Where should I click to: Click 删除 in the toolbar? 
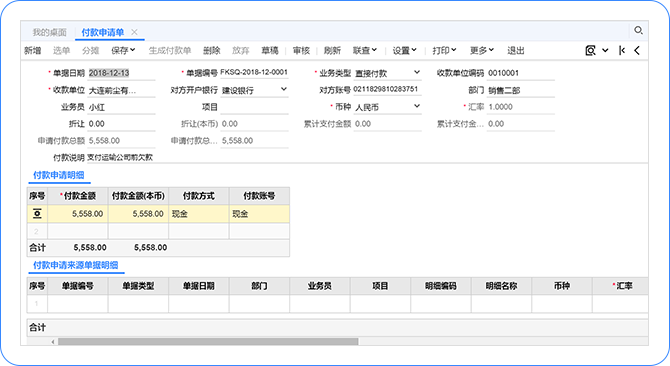coord(212,51)
